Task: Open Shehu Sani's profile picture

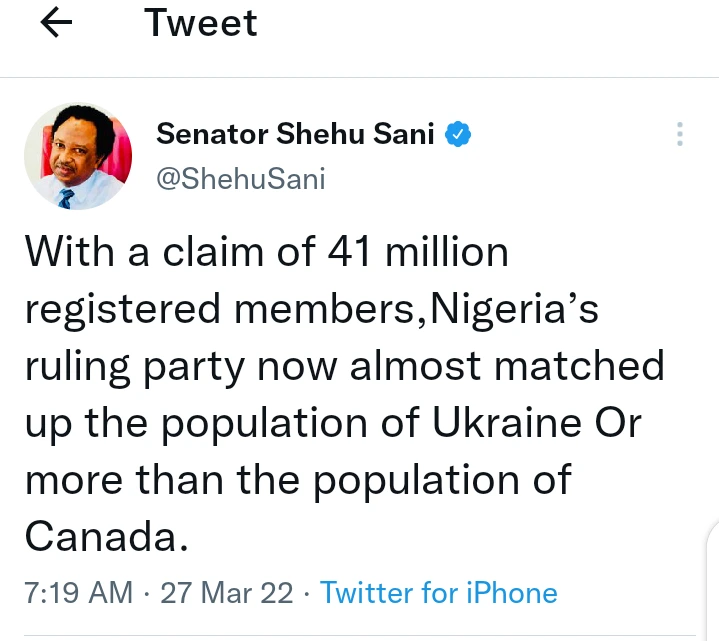Action: click(78, 157)
